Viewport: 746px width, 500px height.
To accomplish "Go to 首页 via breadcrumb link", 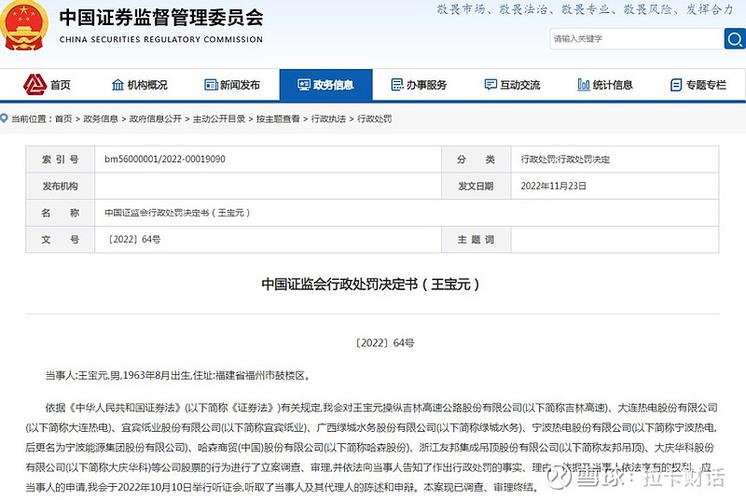I will pos(64,119).
